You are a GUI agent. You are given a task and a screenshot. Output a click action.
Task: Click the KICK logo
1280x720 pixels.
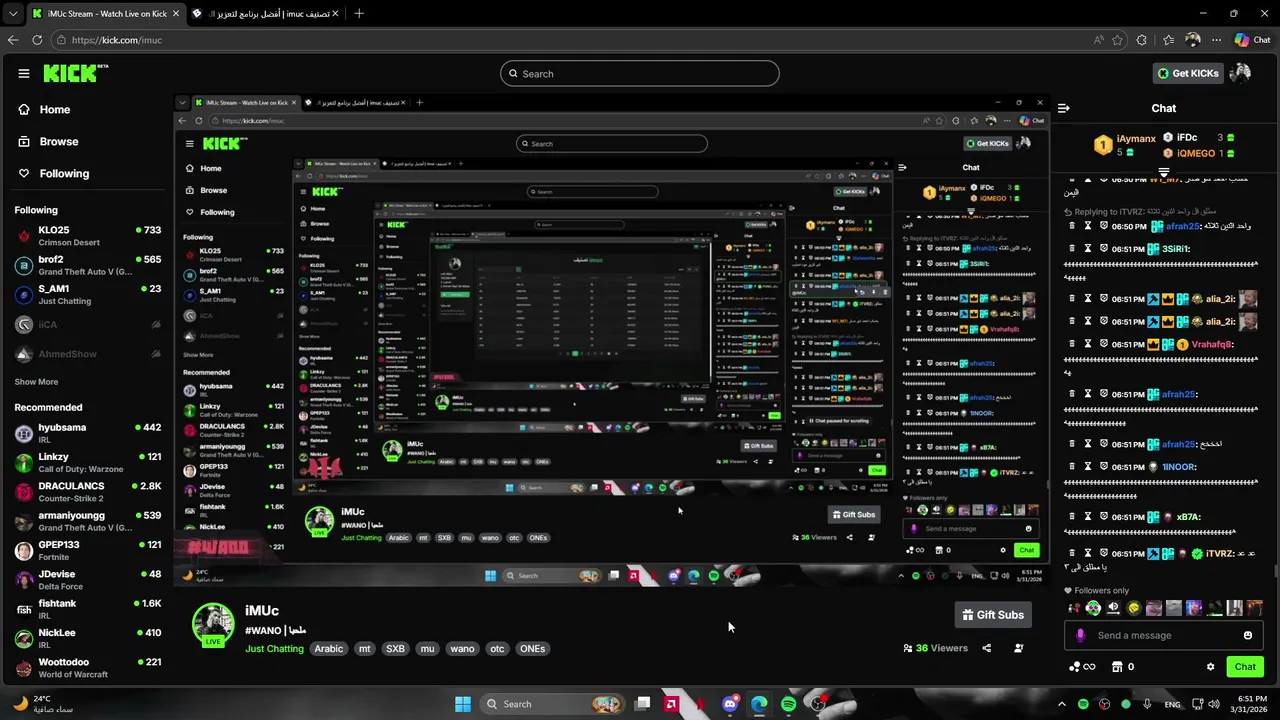(75, 73)
